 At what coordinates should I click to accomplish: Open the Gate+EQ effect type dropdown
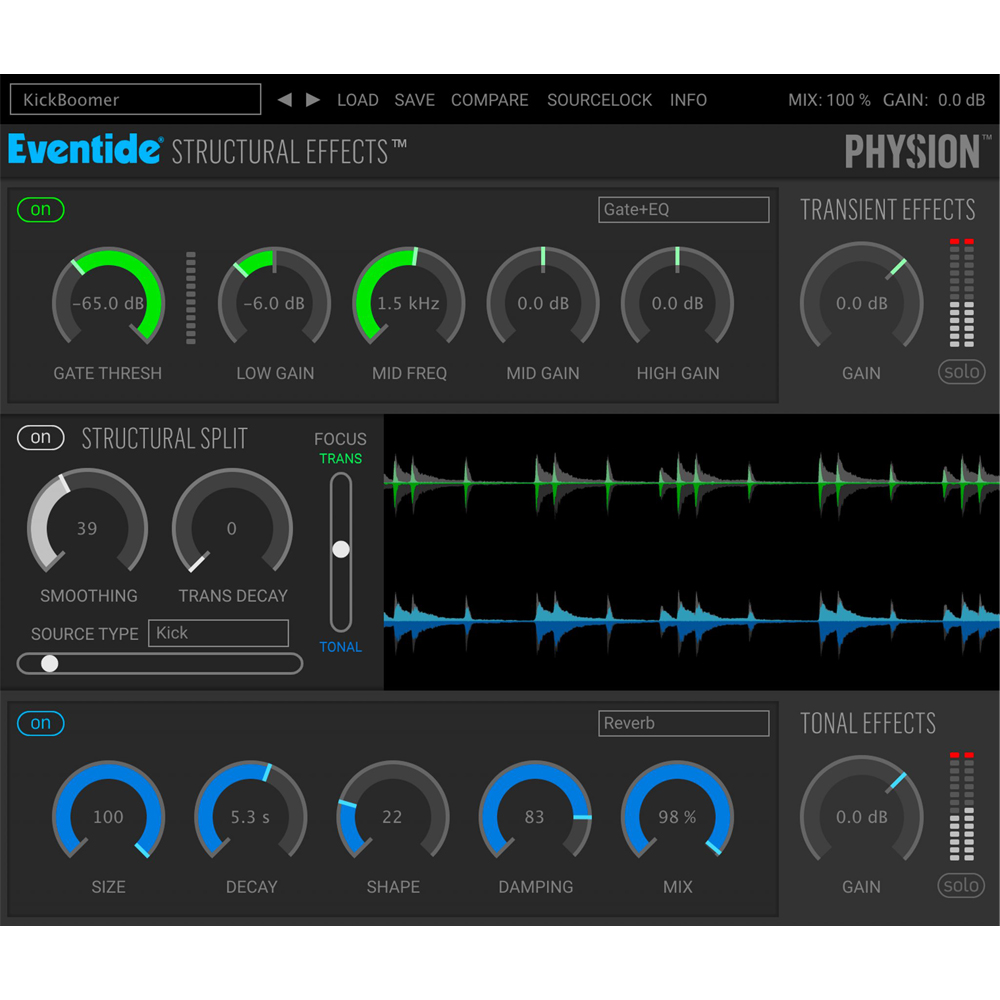coord(684,210)
